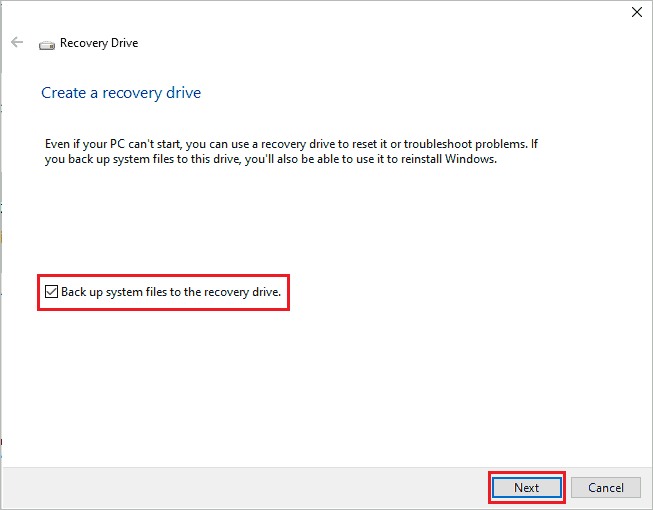Click the description paragraph about recovery drives
653x510 pixels.
pyautogui.click(x=290, y=152)
